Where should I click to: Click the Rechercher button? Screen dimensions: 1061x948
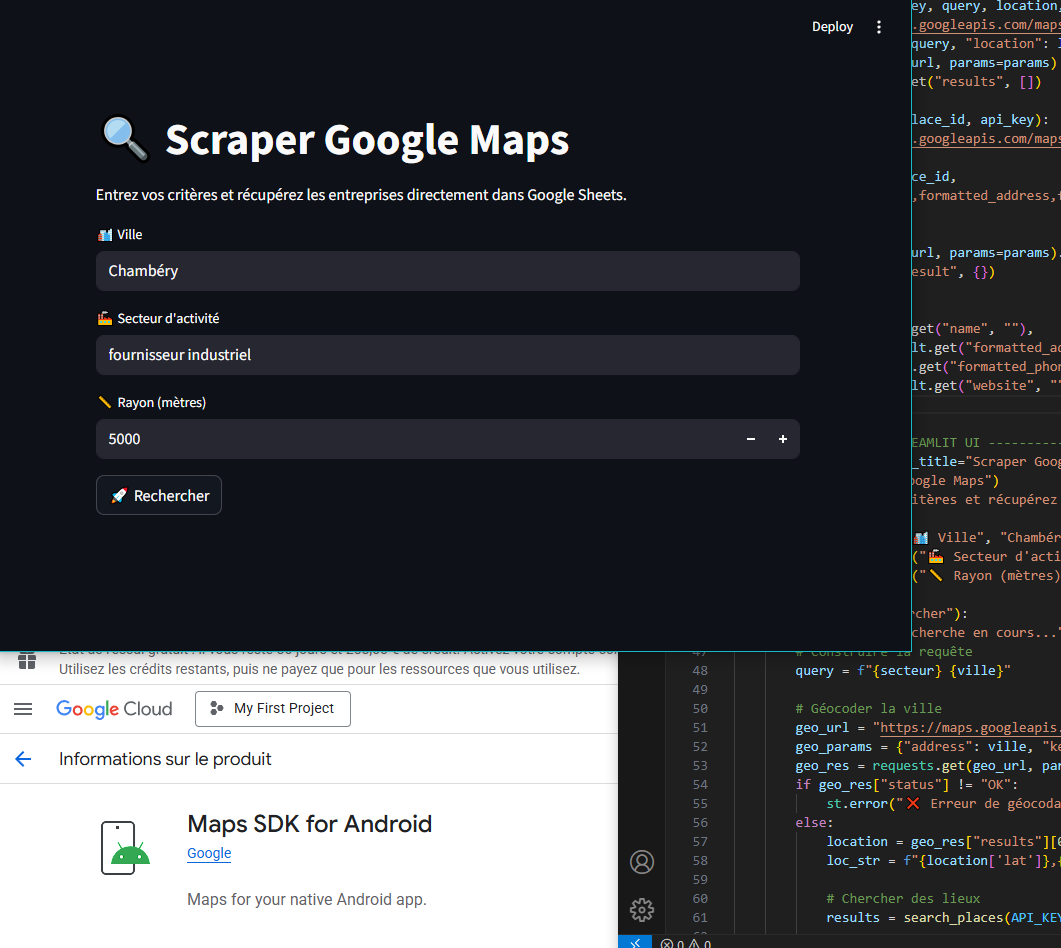coord(158,495)
